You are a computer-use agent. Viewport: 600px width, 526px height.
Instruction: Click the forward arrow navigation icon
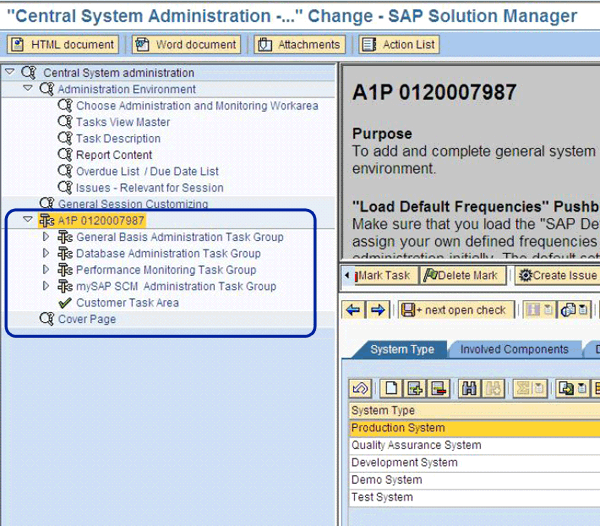tap(377, 310)
